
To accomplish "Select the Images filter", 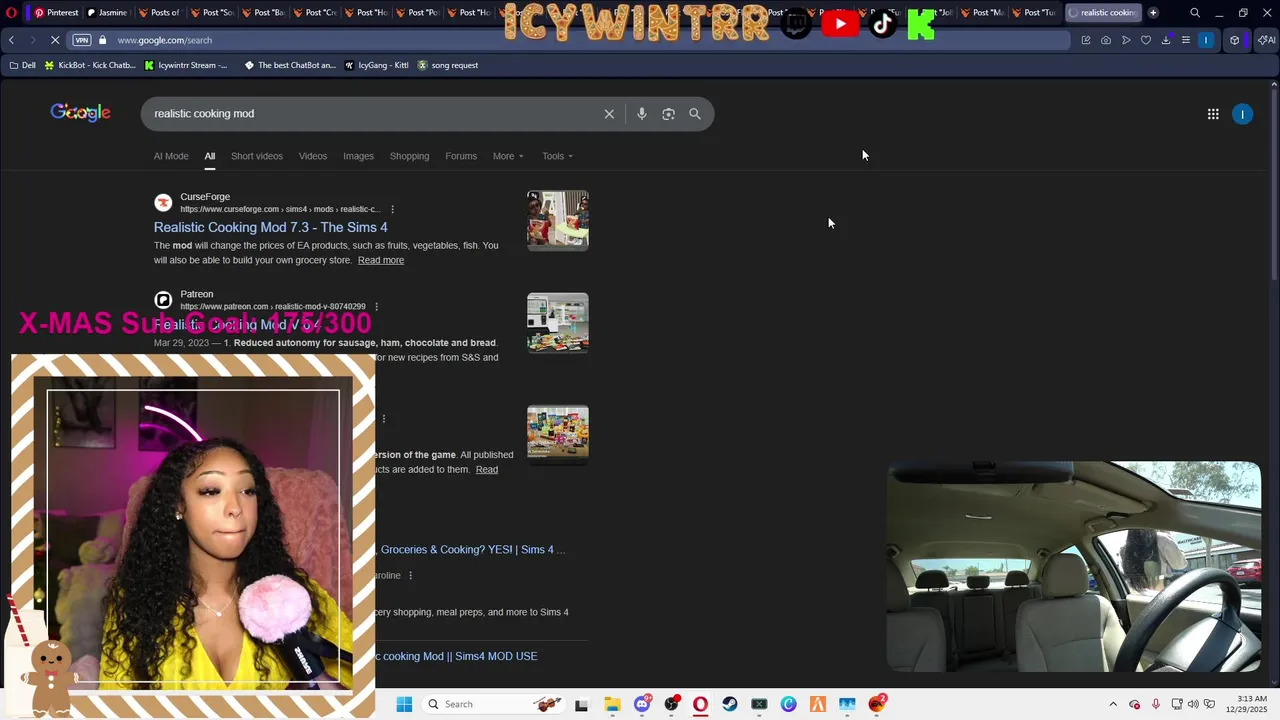I will click(x=358, y=156).
